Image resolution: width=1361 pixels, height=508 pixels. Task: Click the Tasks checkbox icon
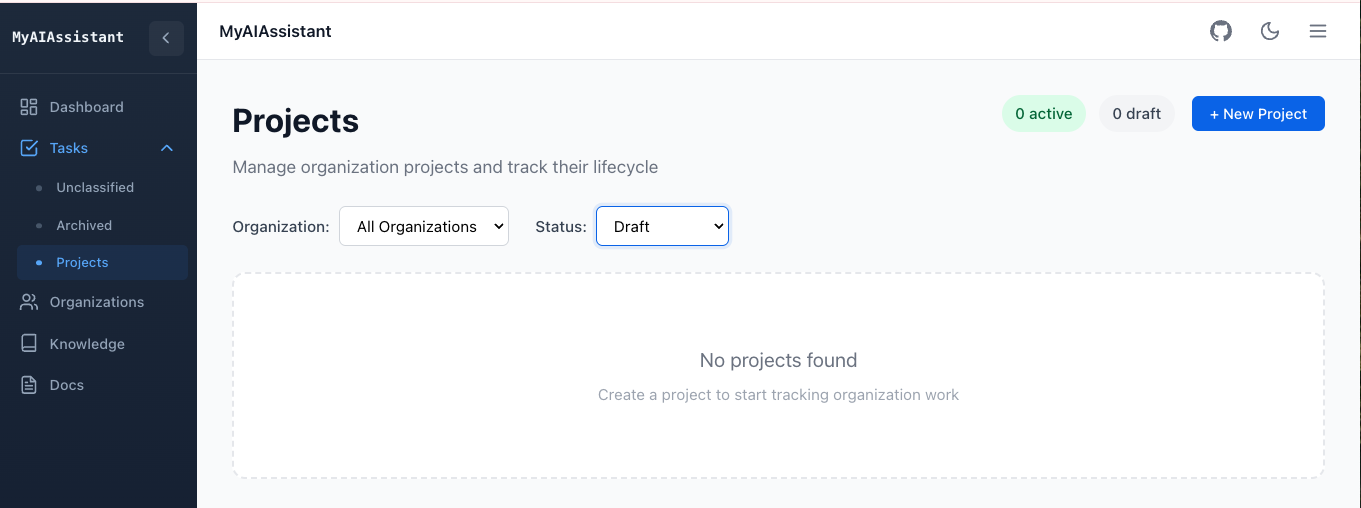click(29, 148)
